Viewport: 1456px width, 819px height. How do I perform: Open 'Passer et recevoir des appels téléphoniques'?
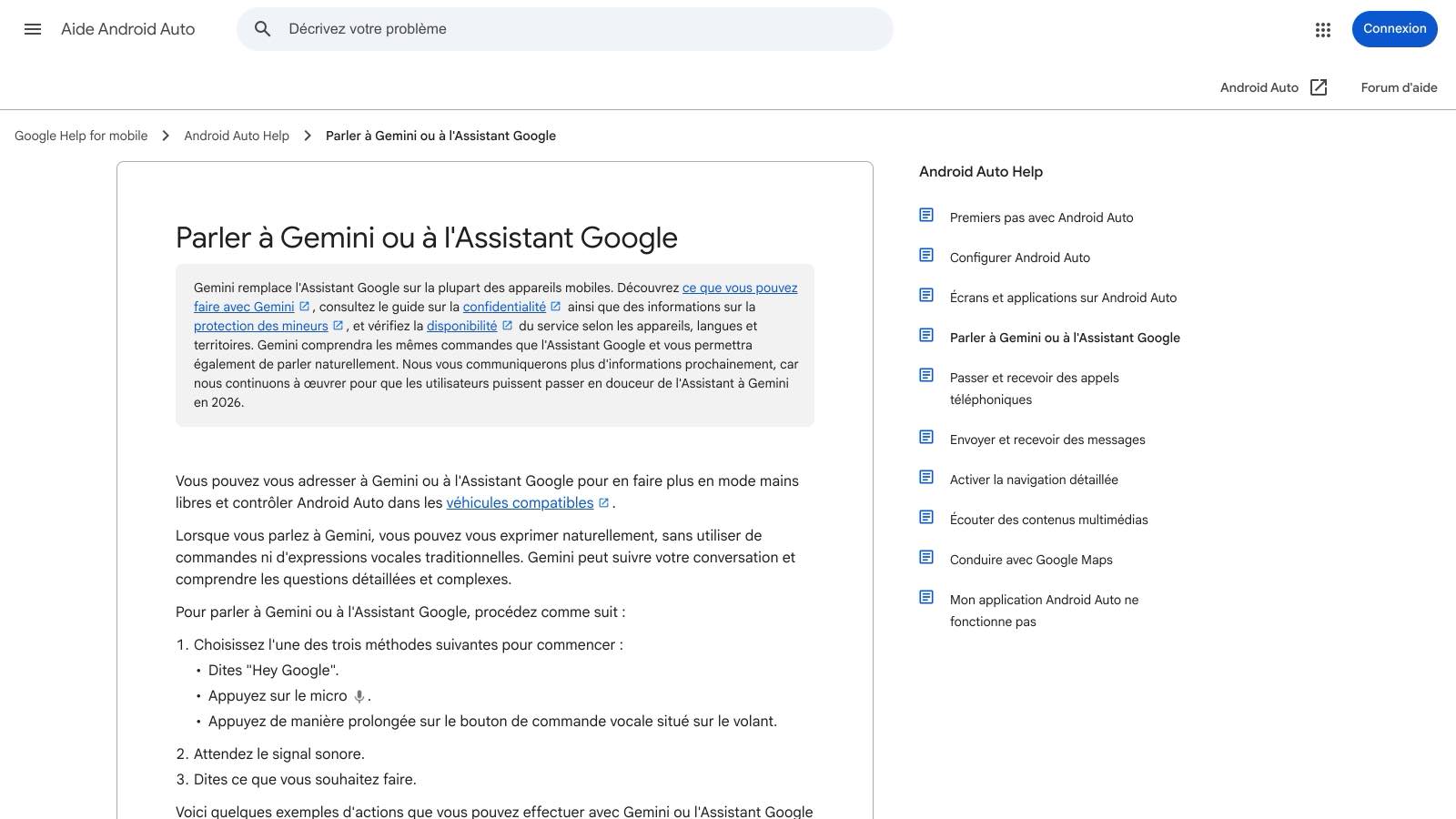pos(1035,389)
